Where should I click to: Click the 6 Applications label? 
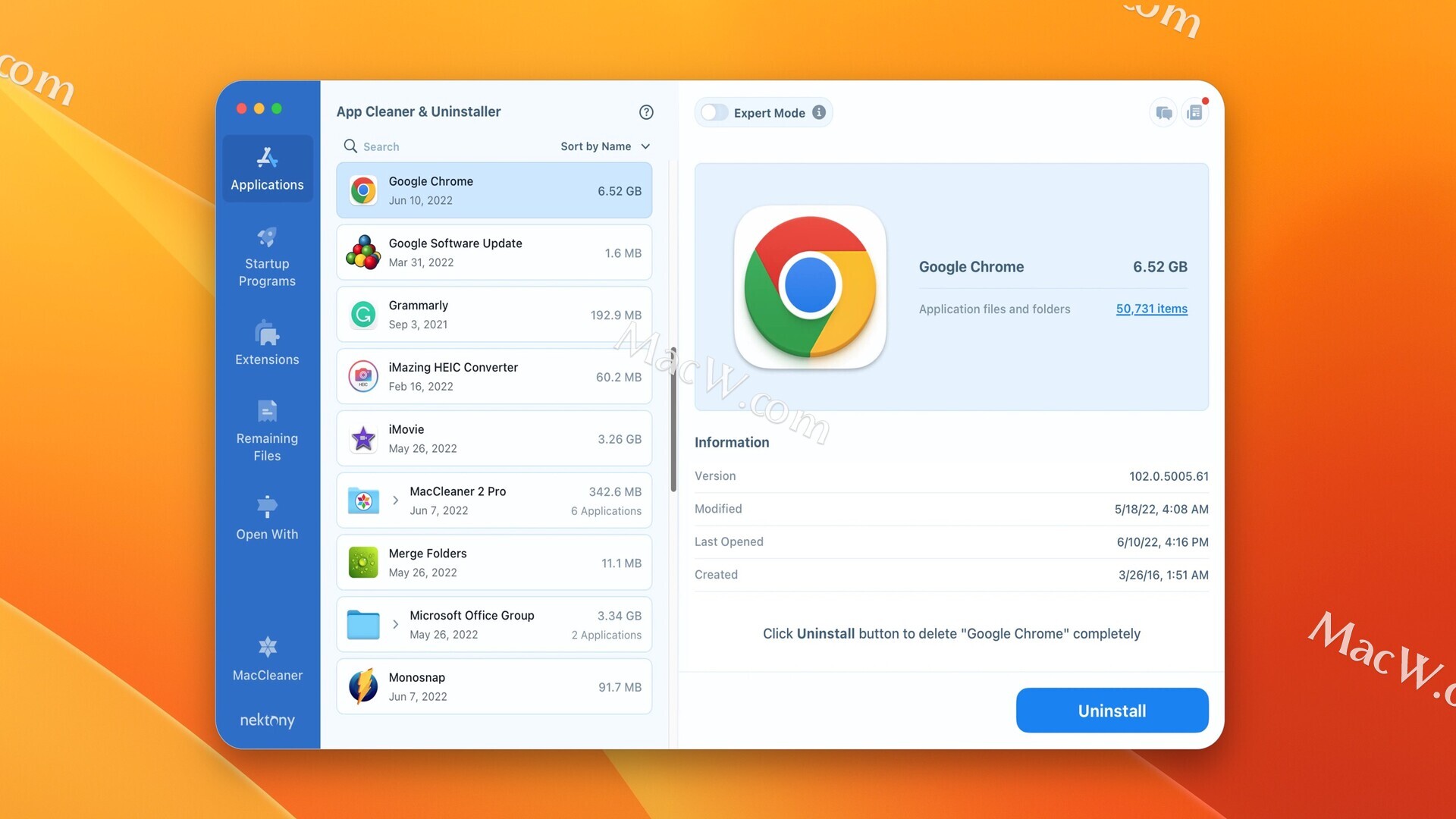point(606,511)
